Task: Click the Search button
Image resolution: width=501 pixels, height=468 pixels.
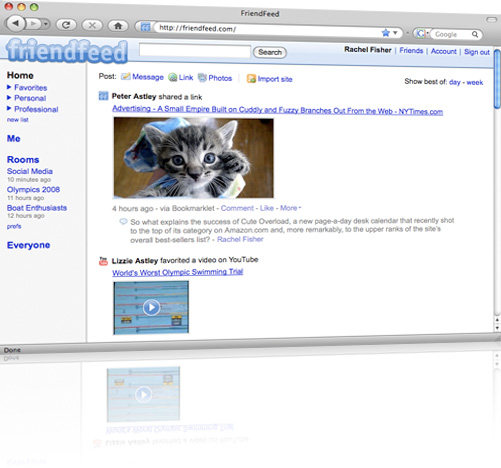Action: (x=270, y=52)
